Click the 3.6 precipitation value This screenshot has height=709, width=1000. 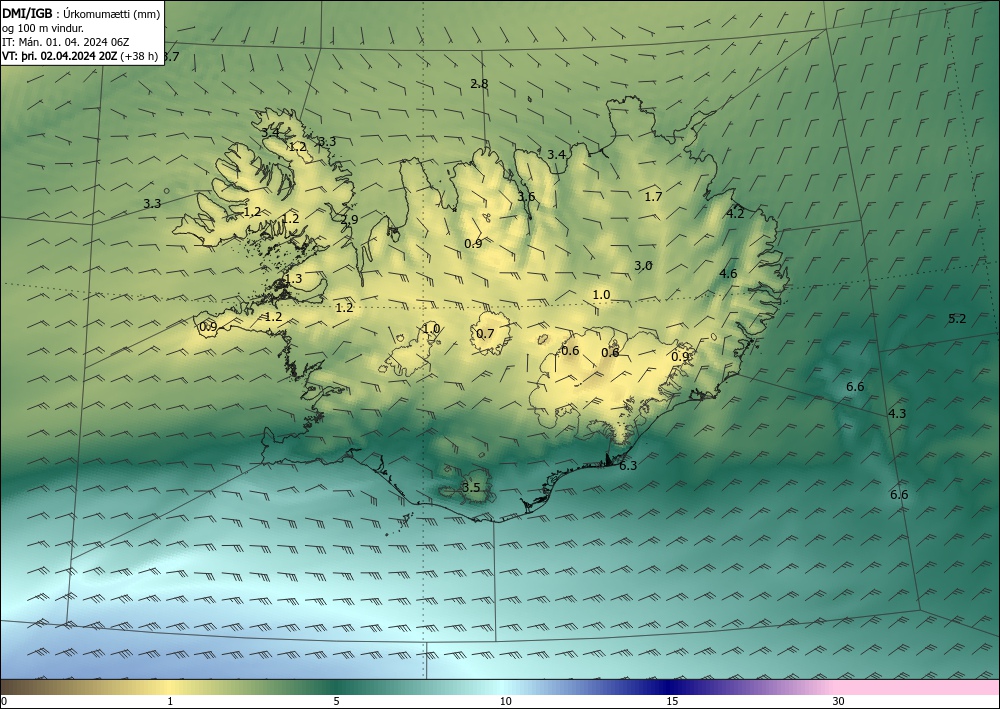(x=526, y=196)
